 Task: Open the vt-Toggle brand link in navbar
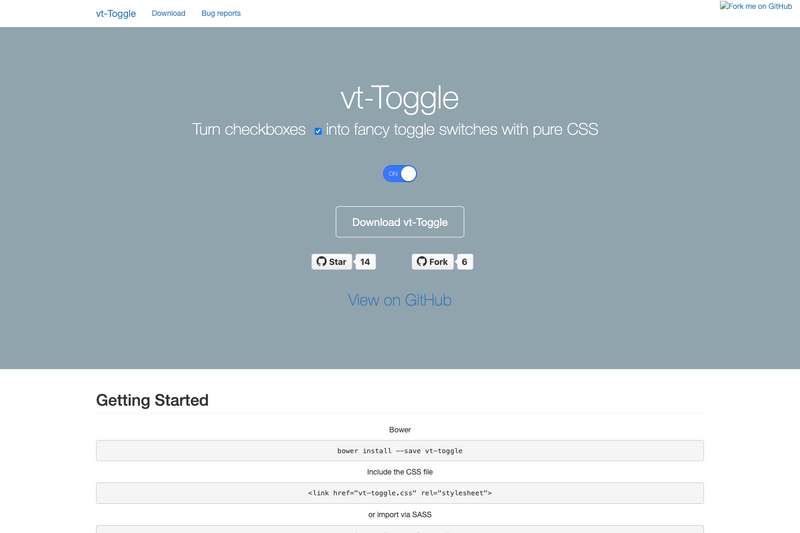pos(116,14)
